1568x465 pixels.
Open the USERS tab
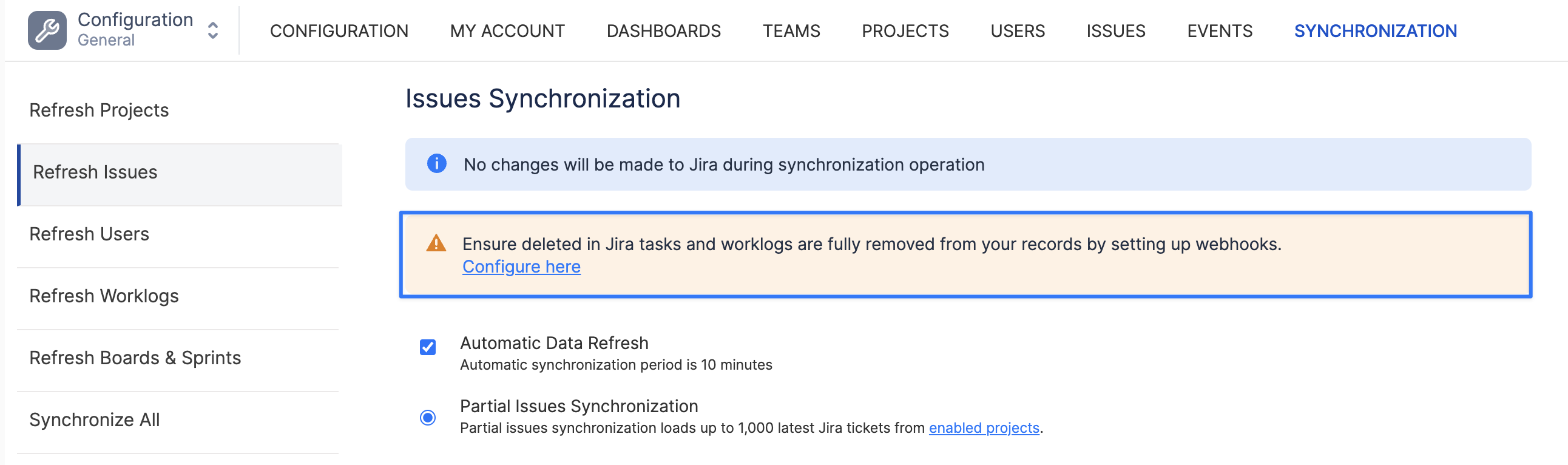pyautogui.click(x=1017, y=31)
